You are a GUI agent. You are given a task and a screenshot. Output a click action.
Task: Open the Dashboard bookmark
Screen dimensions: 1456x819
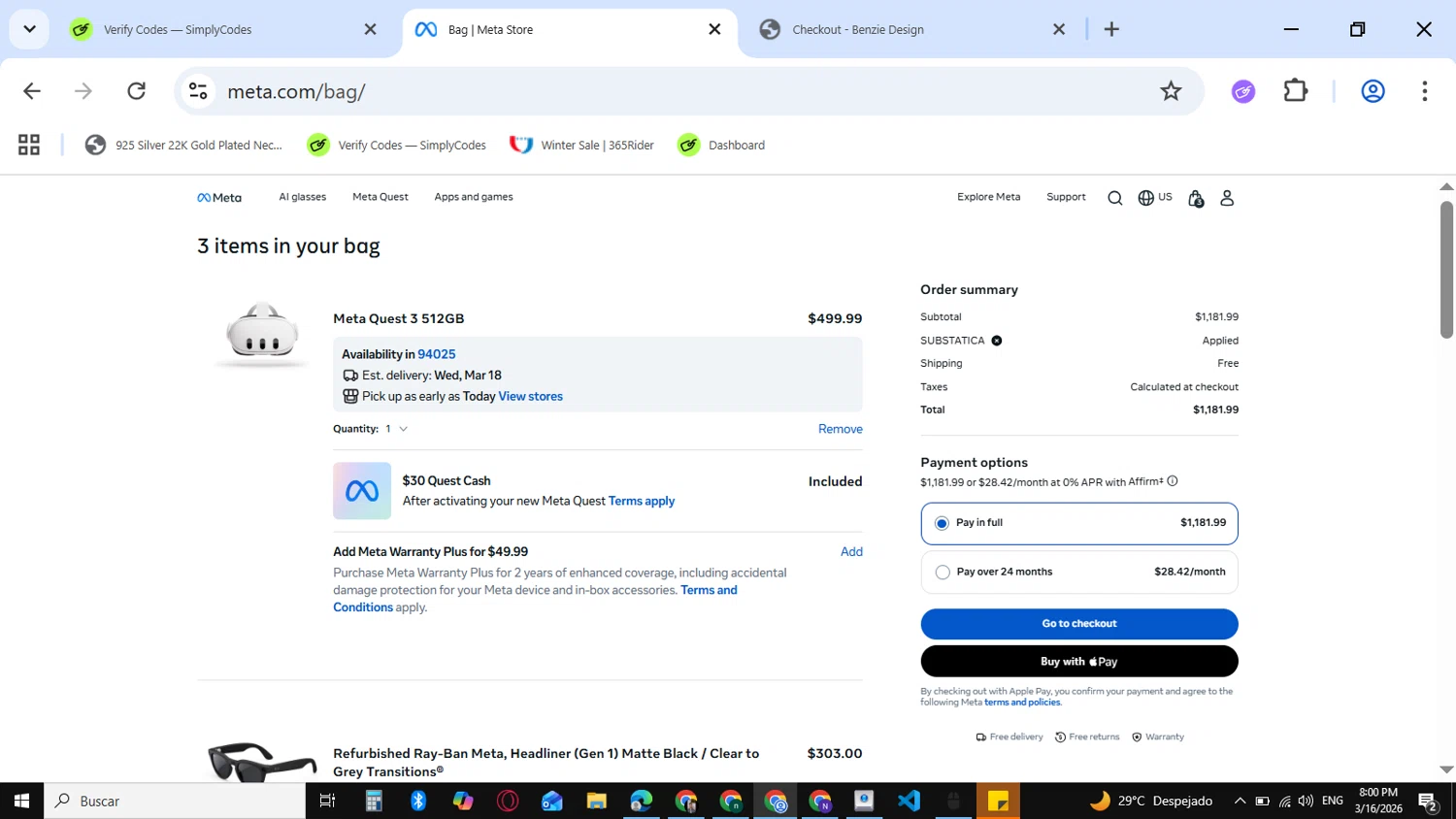pyautogui.click(x=722, y=146)
